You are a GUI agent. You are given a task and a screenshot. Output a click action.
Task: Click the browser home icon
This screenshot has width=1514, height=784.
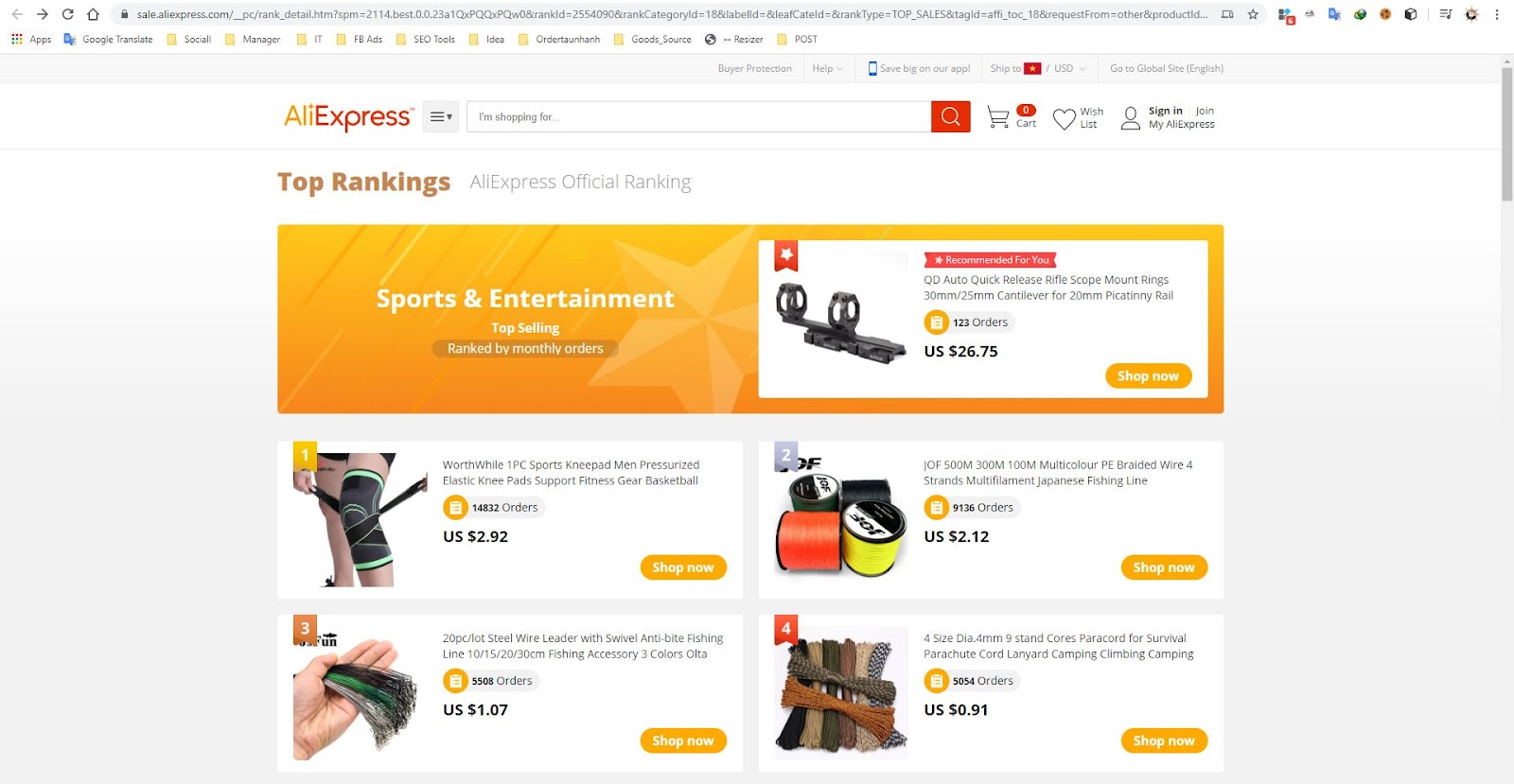(93, 14)
